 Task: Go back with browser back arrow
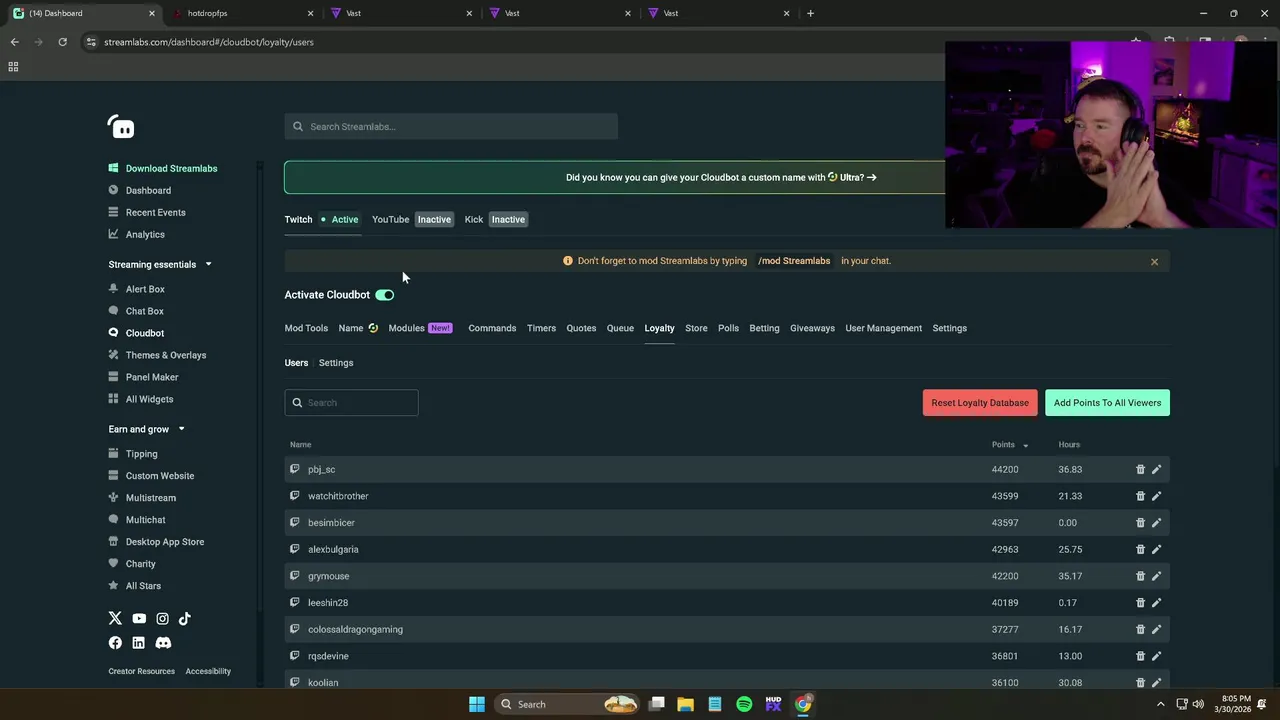14,42
